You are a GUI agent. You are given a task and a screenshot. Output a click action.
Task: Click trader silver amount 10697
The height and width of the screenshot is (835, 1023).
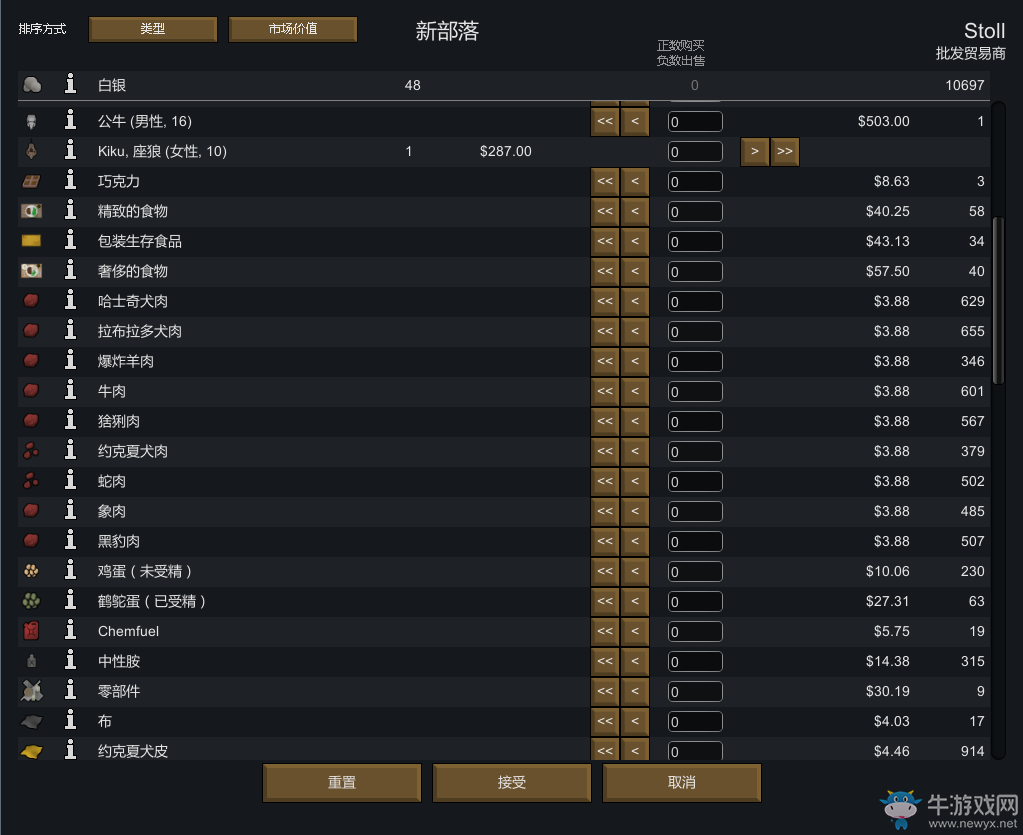(x=964, y=85)
